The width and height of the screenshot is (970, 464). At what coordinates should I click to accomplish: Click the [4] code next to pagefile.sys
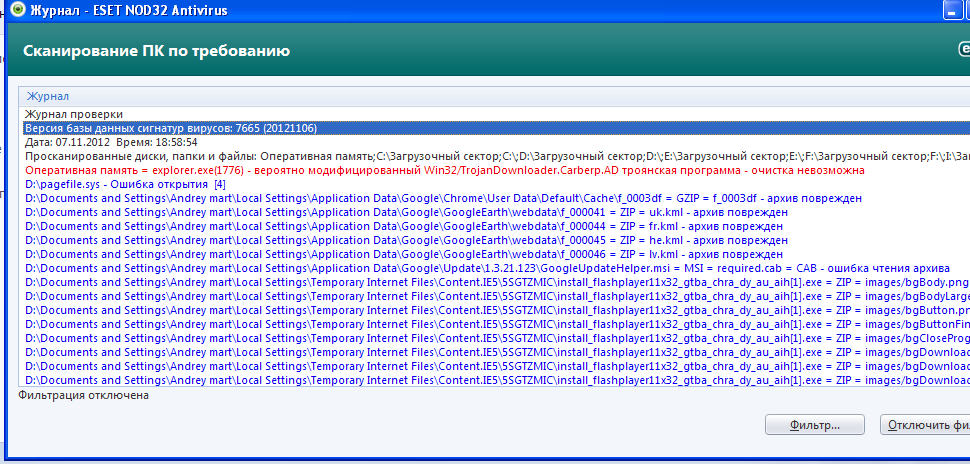[x=219, y=185]
